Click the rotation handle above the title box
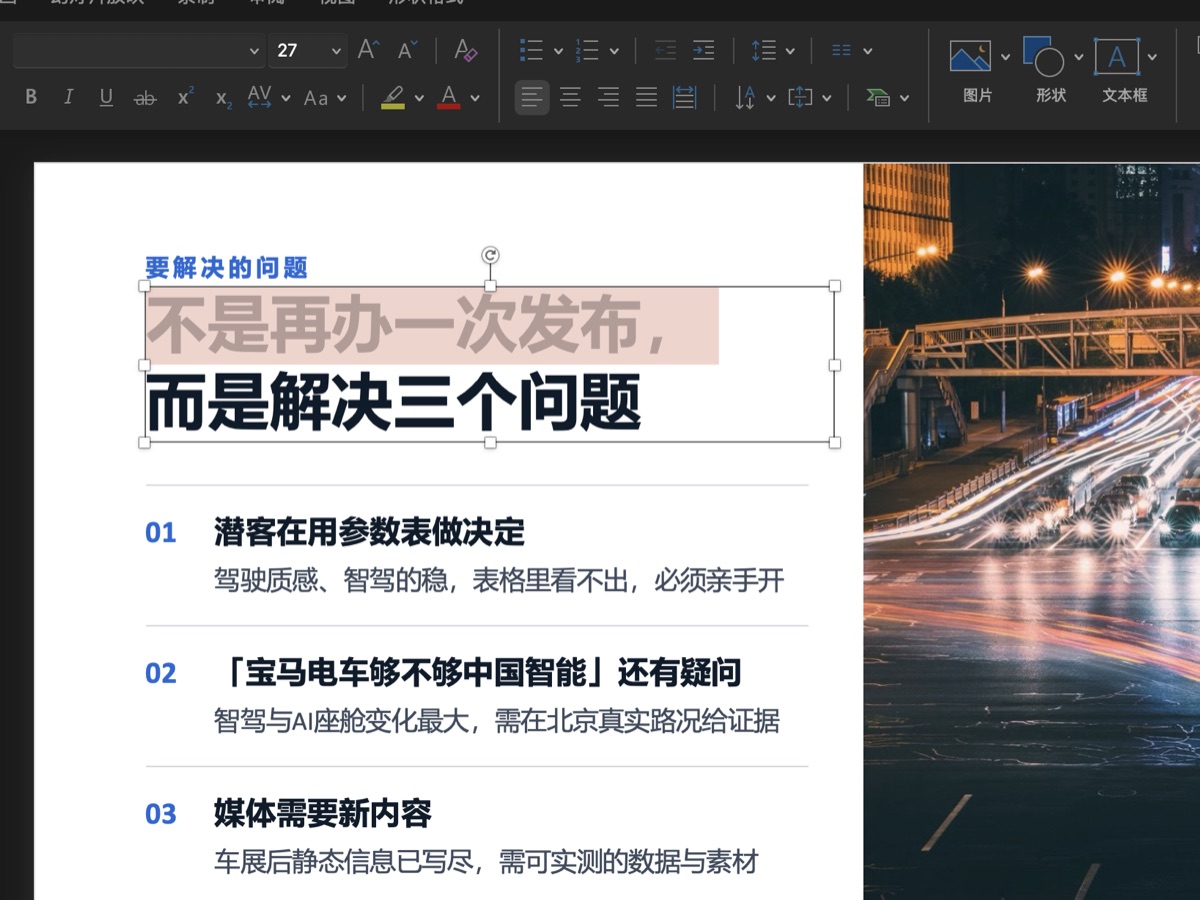This screenshot has width=1200, height=900. pos(490,255)
